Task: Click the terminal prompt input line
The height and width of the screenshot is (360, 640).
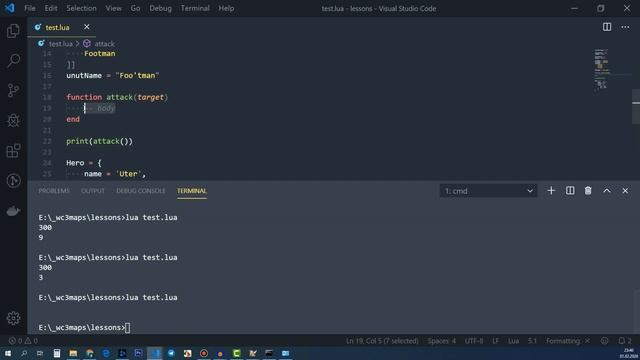Action: 84,327
